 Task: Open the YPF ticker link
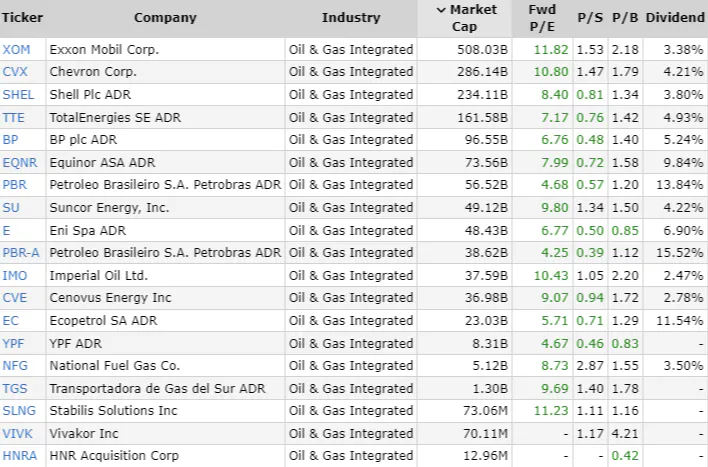[13, 343]
